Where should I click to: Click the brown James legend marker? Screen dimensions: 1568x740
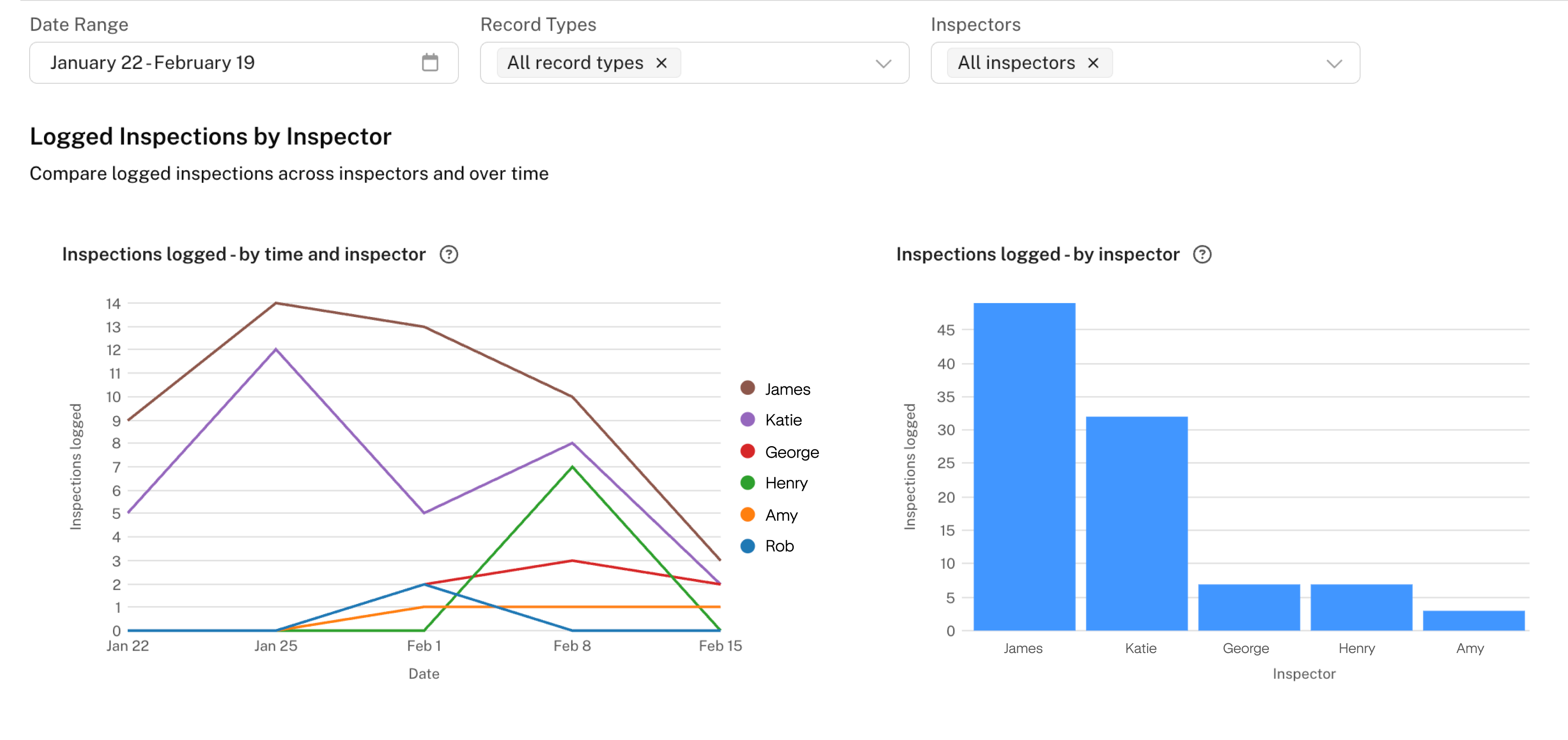[x=748, y=388]
